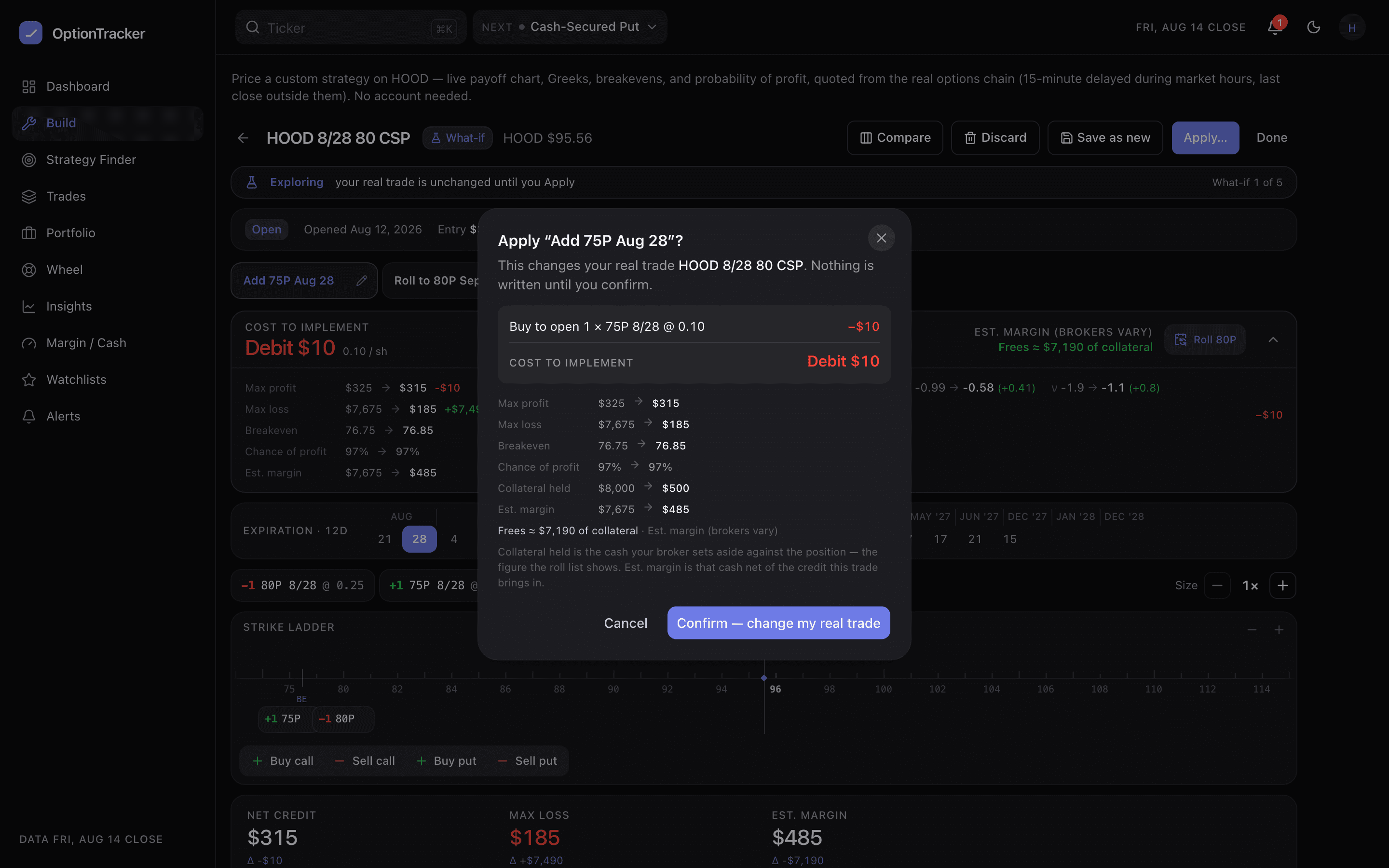Viewport: 1389px width, 868px height.
Task: Focus the Ticker search field
Action: point(350,27)
